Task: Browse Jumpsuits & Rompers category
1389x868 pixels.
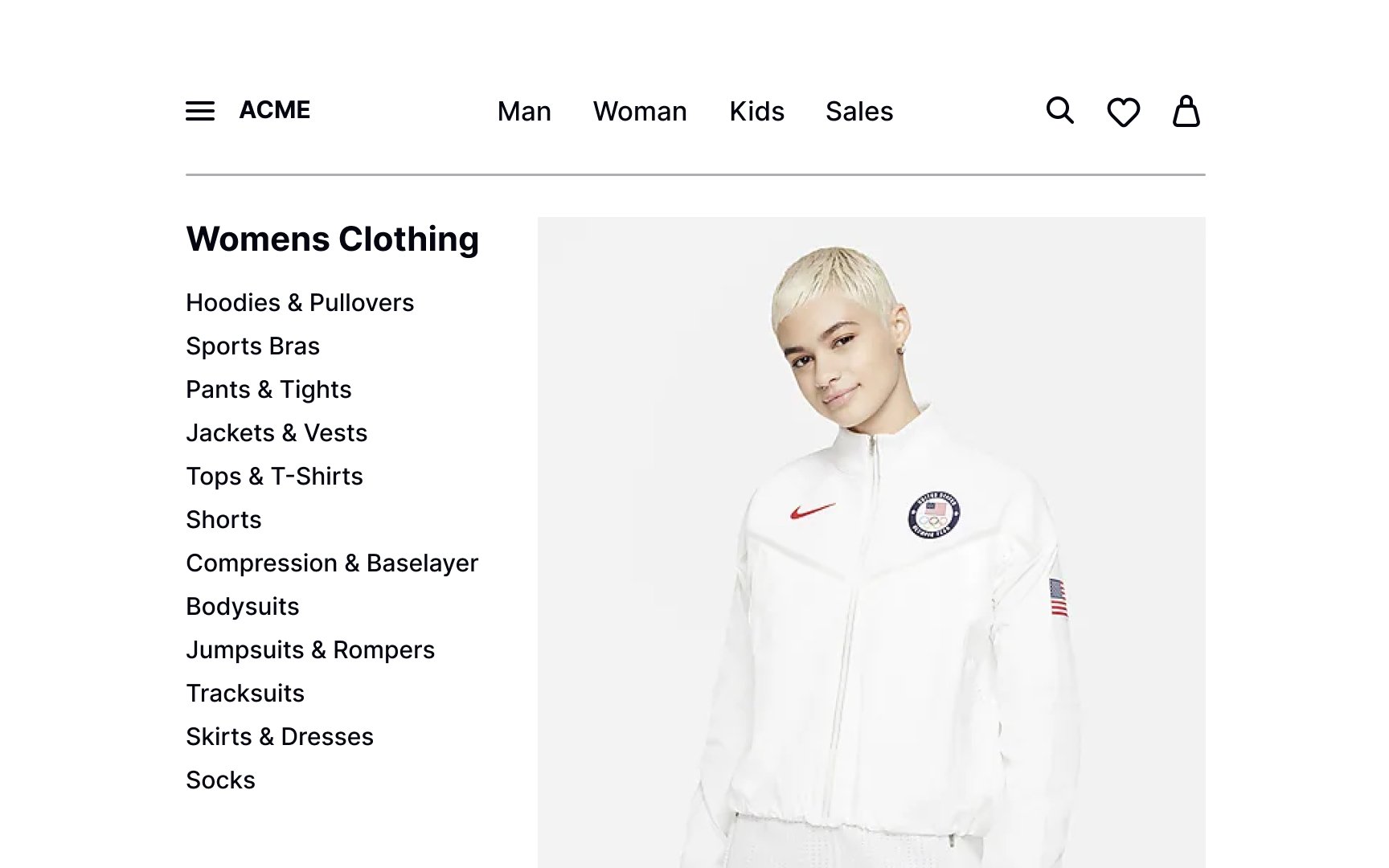Action: [x=310, y=650]
